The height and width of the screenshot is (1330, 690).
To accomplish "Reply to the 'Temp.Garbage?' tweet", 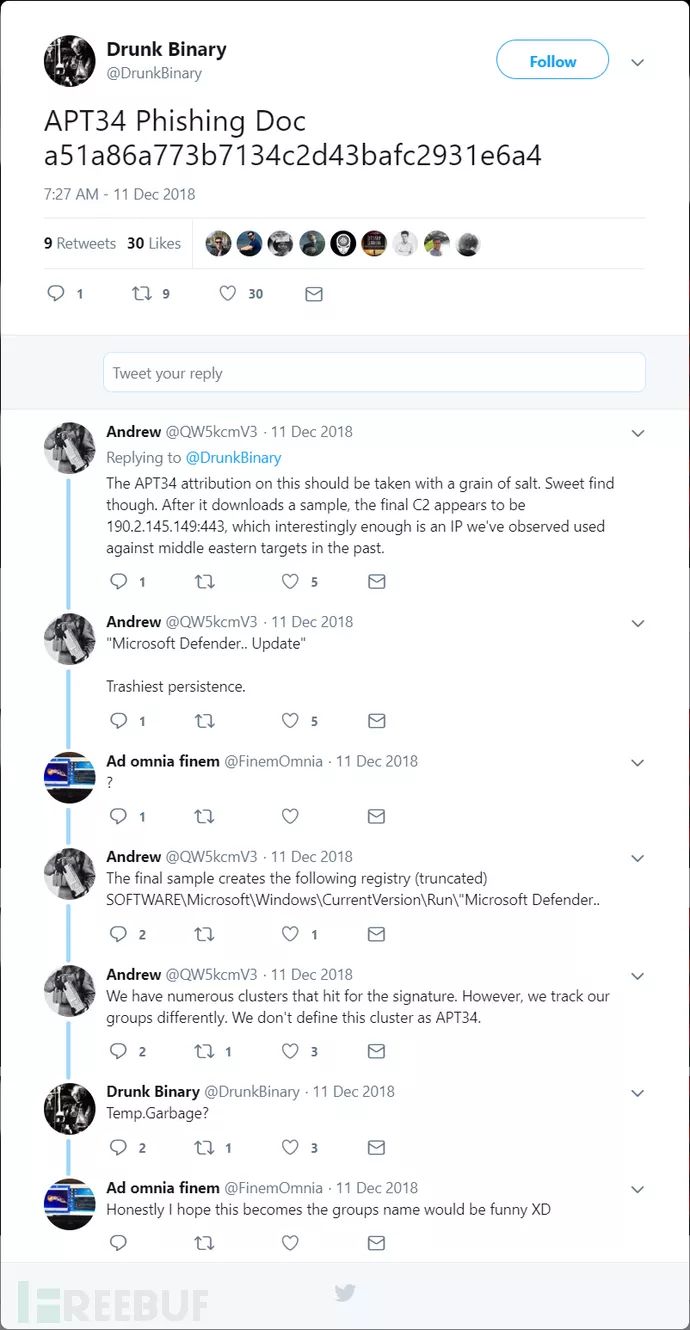I will click(118, 1148).
